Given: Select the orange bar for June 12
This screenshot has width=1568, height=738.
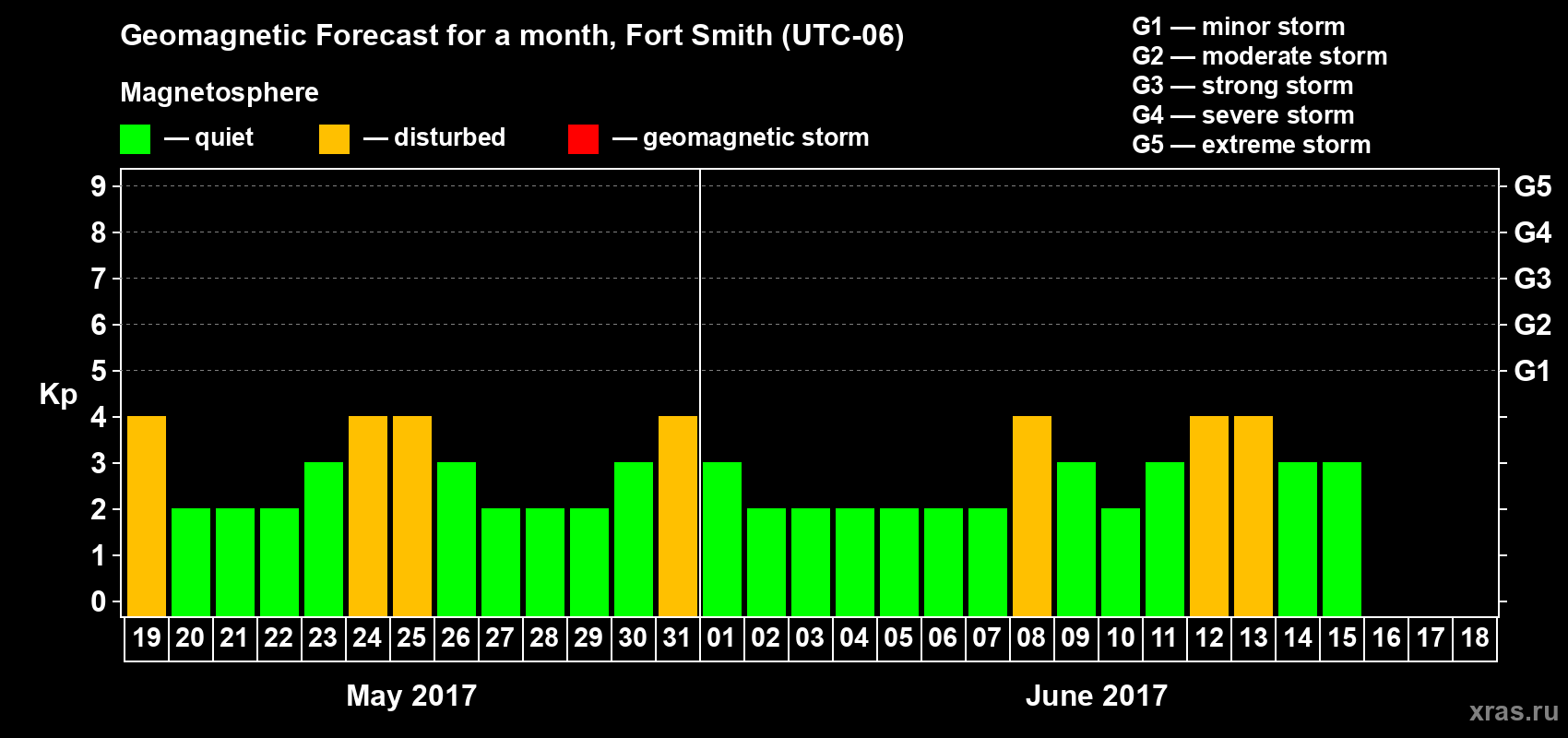Looking at the screenshot, I should point(1209,517).
